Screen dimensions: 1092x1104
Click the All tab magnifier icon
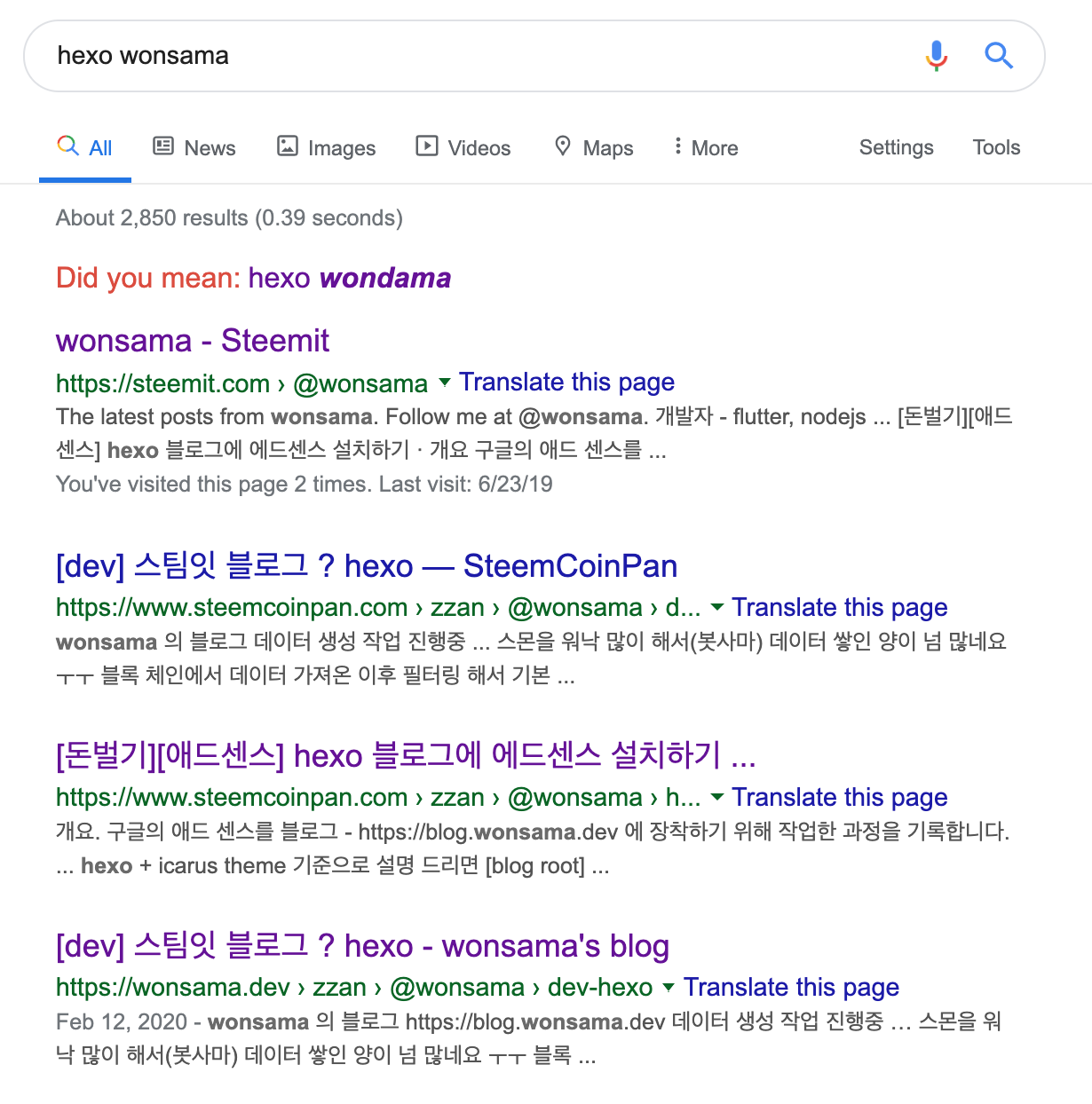(68, 146)
